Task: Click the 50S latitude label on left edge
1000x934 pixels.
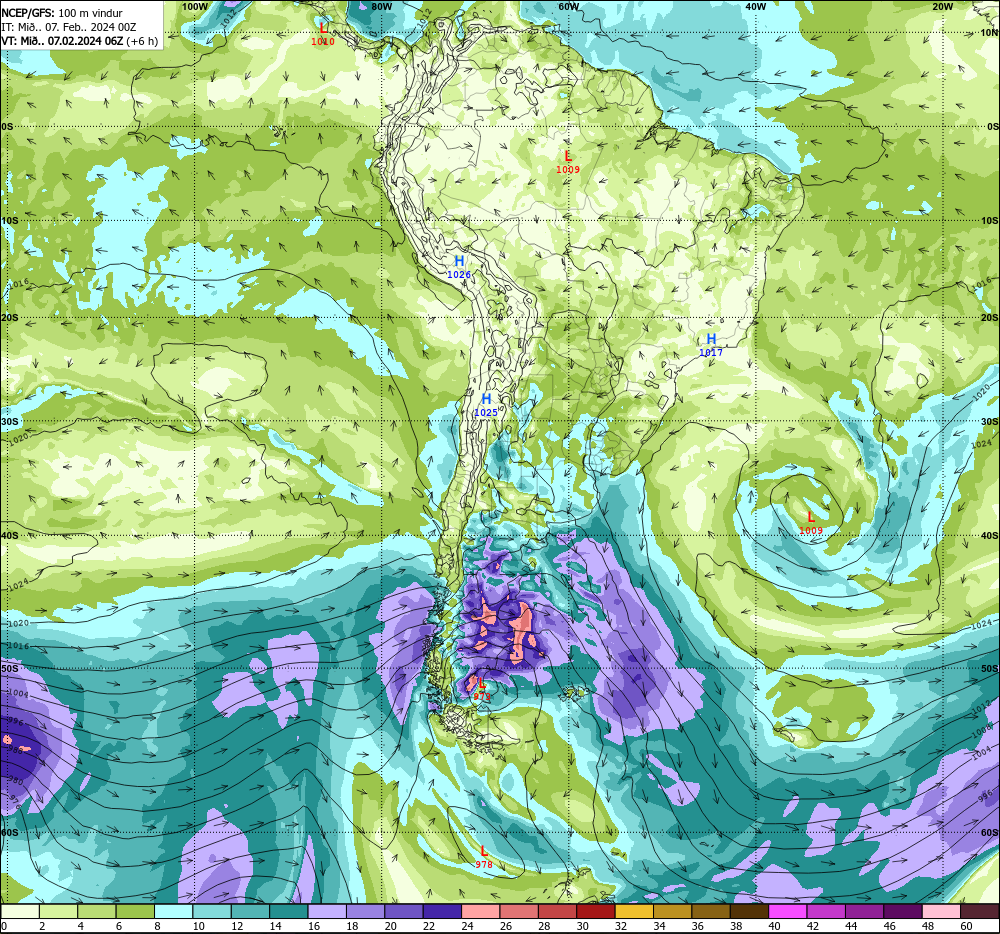Action: point(10,668)
